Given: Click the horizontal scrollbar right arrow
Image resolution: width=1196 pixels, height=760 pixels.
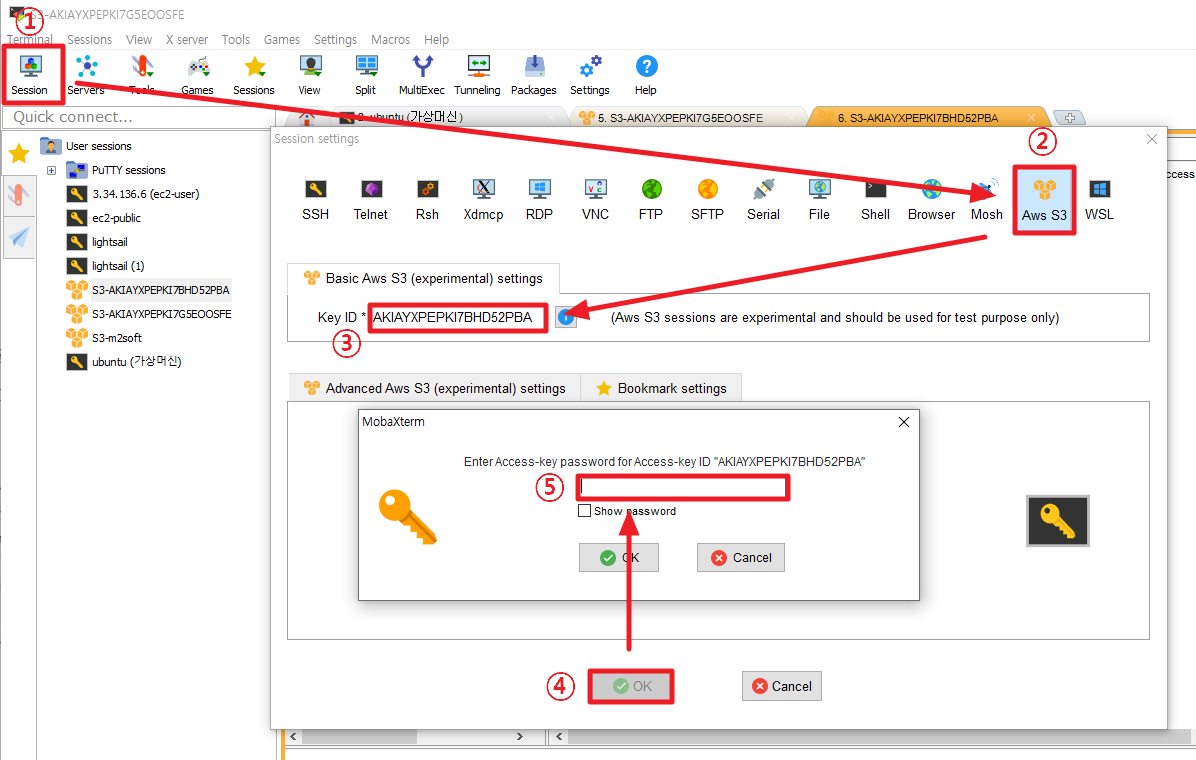Looking at the screenshot, I should click(x=519, y=736).
